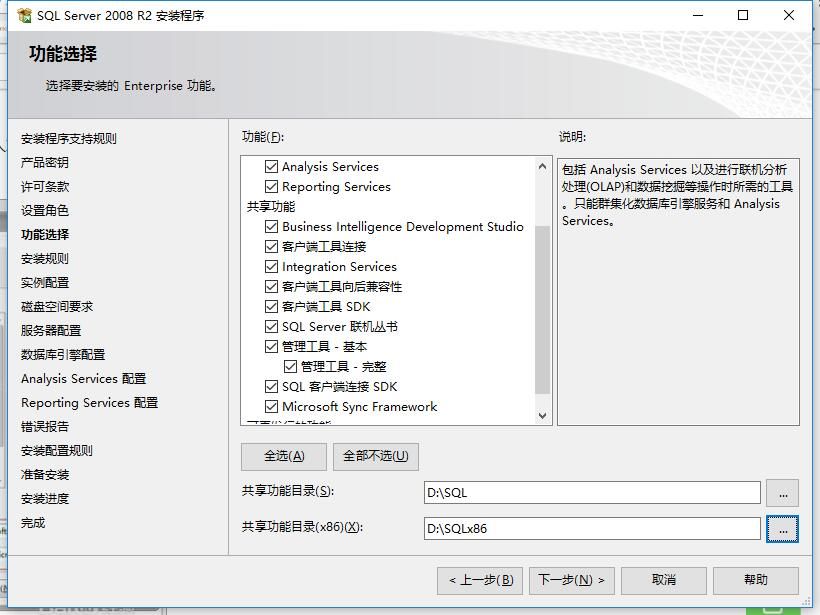Select 安装进度 step in sidebar
The height and width of the screenshot is (615, 820).
coord(44,499)
